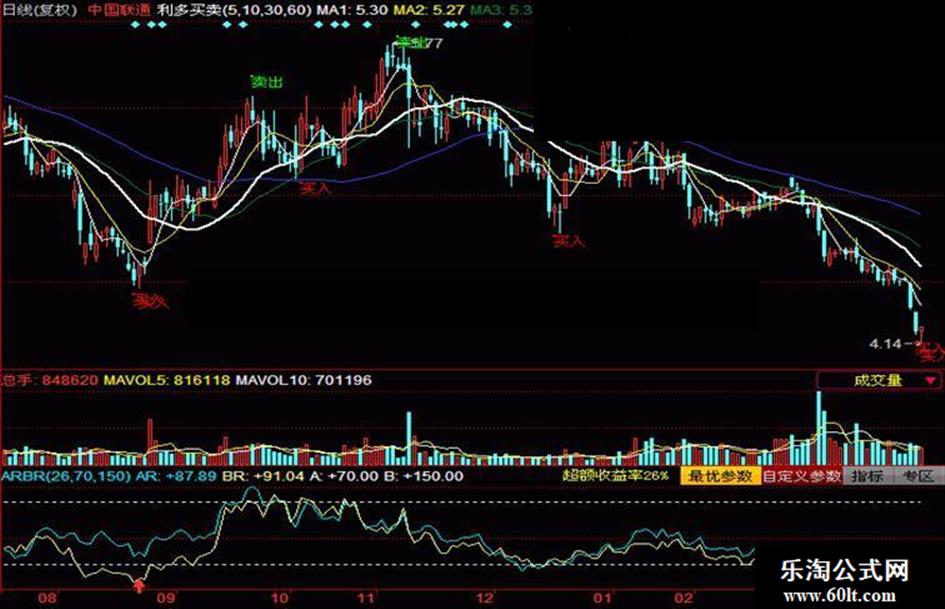Image resolution: width=945 pixels, height=609 pixels.
Task: Click the 4.14 low price label
Action: (x=885, y=344)
